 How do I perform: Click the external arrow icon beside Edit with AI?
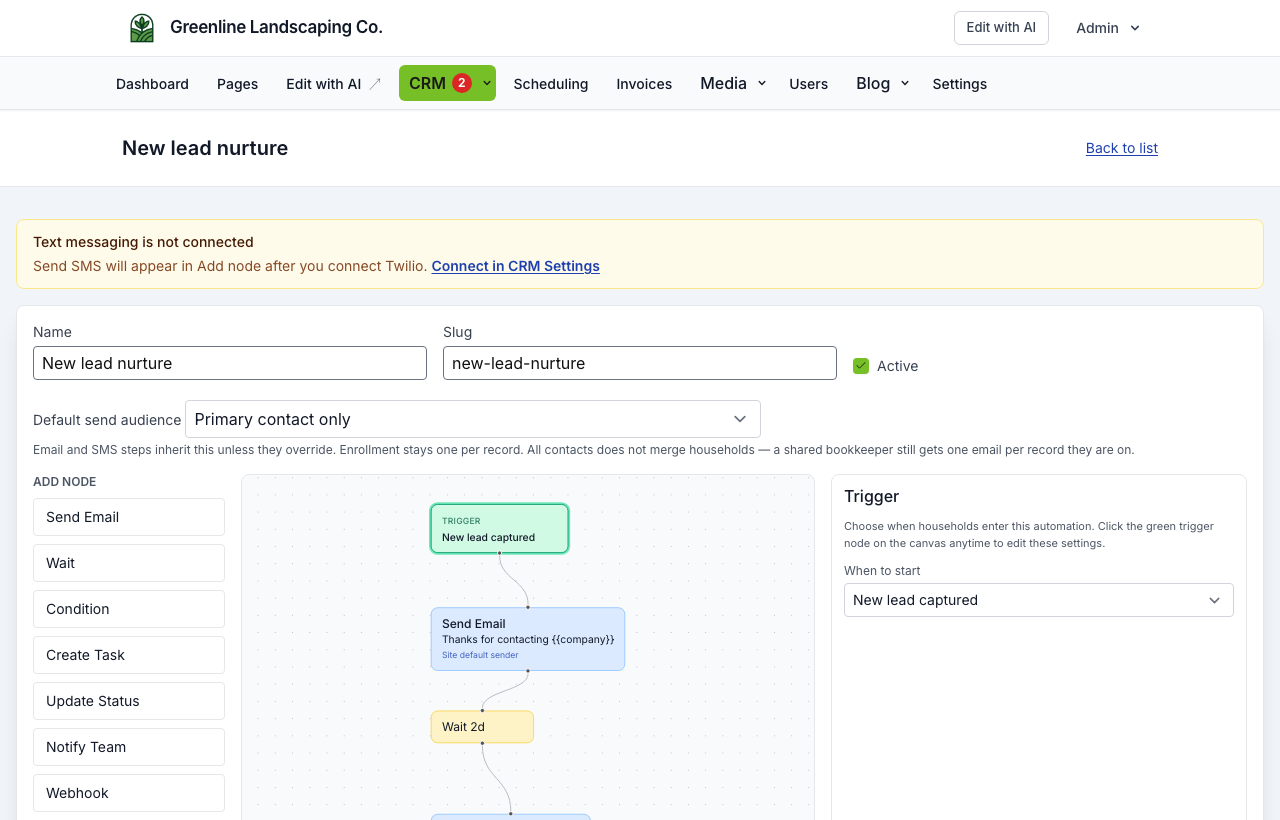pyautogui.click(x=375, y=84)
